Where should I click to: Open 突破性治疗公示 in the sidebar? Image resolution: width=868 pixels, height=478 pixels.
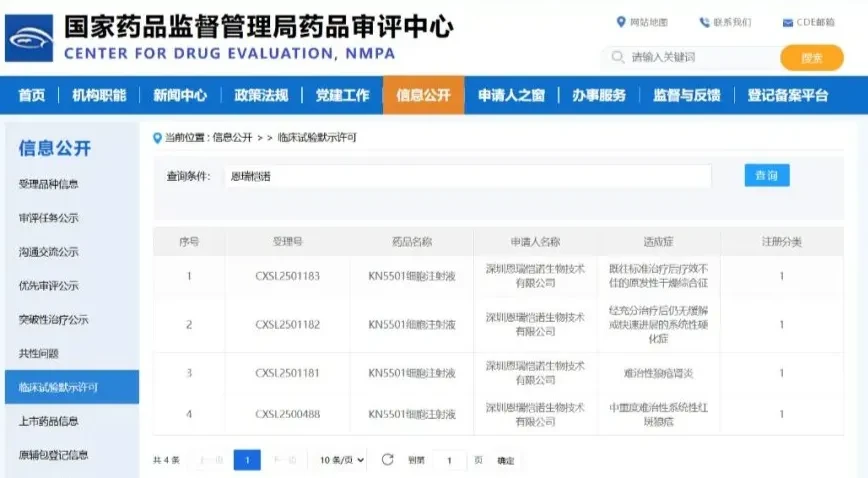[x=54, y=320]
